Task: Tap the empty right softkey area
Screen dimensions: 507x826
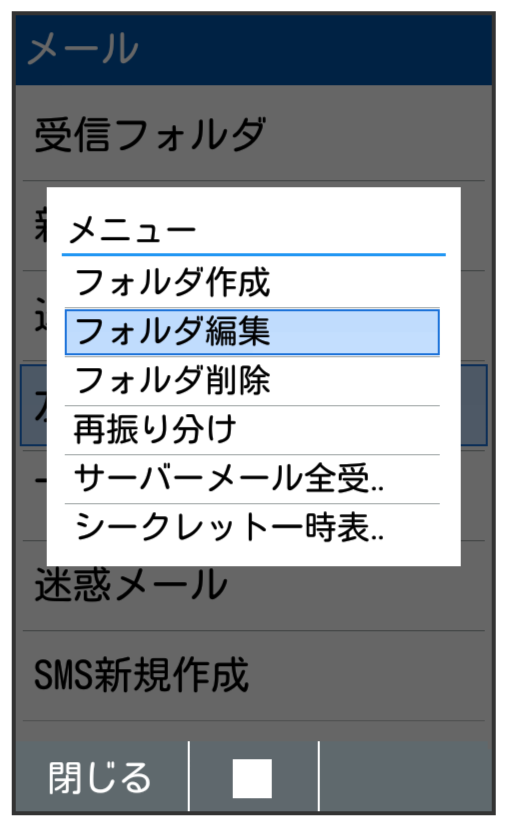Action: (405, 777)
